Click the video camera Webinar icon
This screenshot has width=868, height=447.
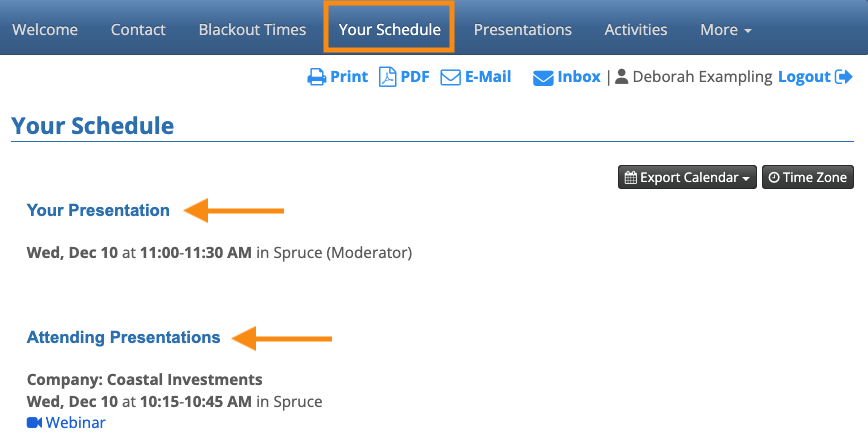pyautogui.click(x=34, y=423)
